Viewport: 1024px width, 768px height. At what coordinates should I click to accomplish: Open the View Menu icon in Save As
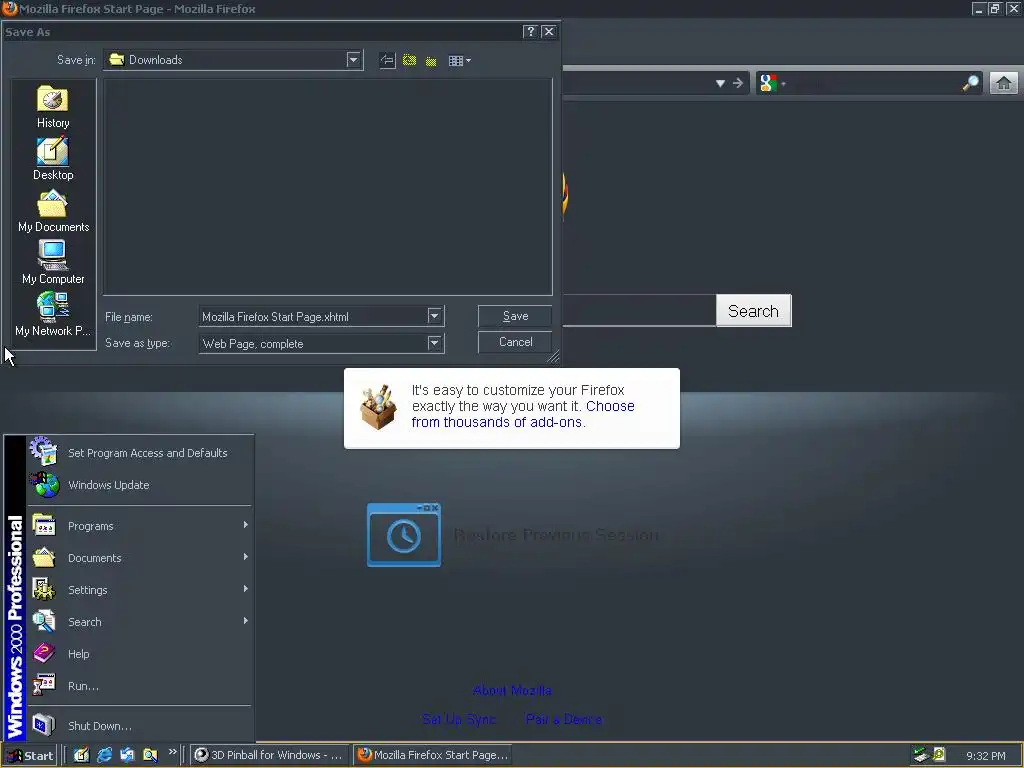460,61
